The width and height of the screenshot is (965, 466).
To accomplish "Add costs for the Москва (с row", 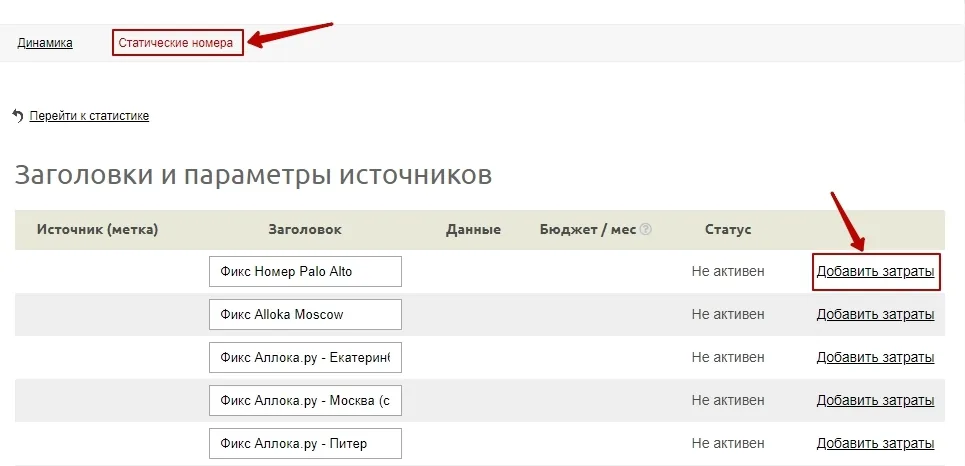I will click(x=875, y=401).
